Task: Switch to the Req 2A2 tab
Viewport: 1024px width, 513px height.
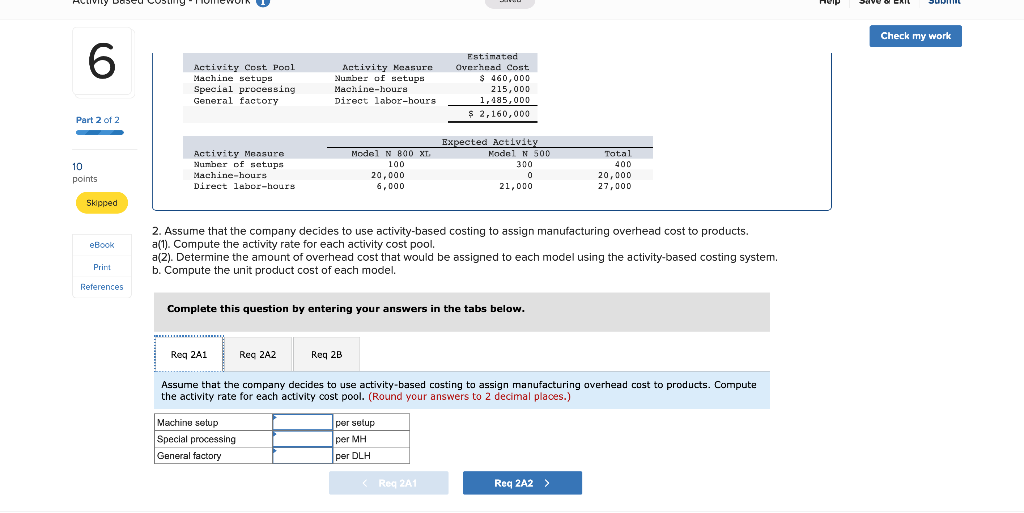Action: click(x=258, y=354)
